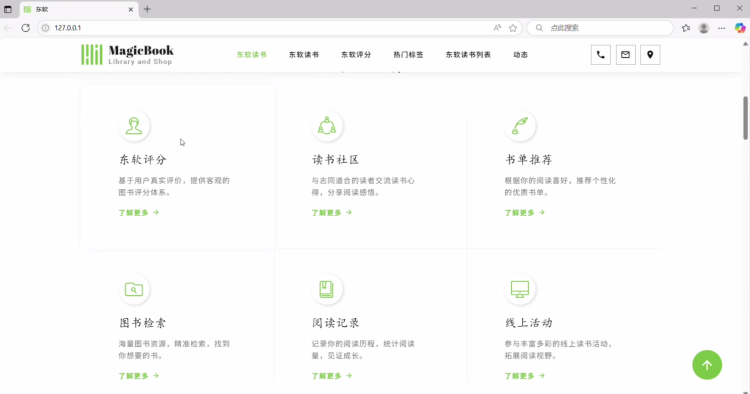The height and width of the screenshot is (394, 750).
Task: Open the 热门标签 navigation item
Action: point(408,55)
